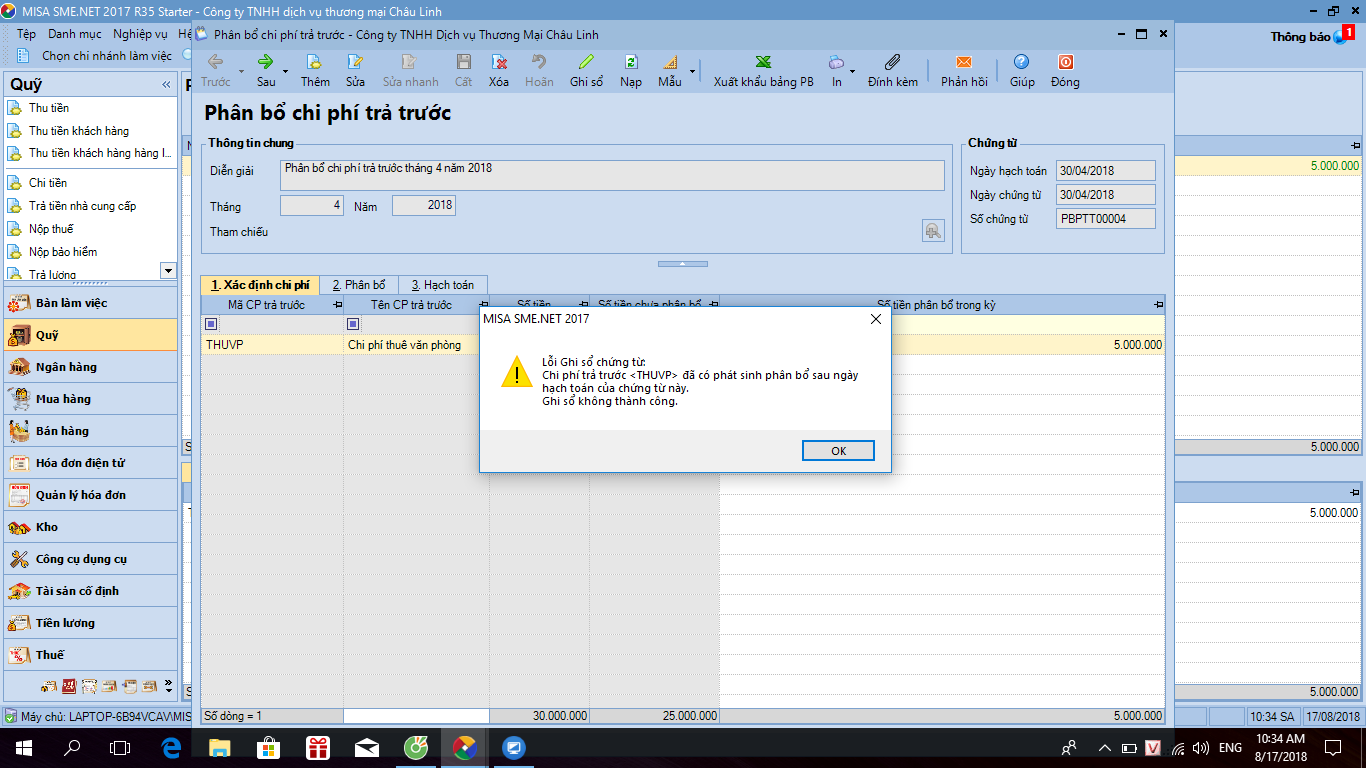Select the THUVP cell in grid
The image size is (1366, 768).
(x=273, y=344)
